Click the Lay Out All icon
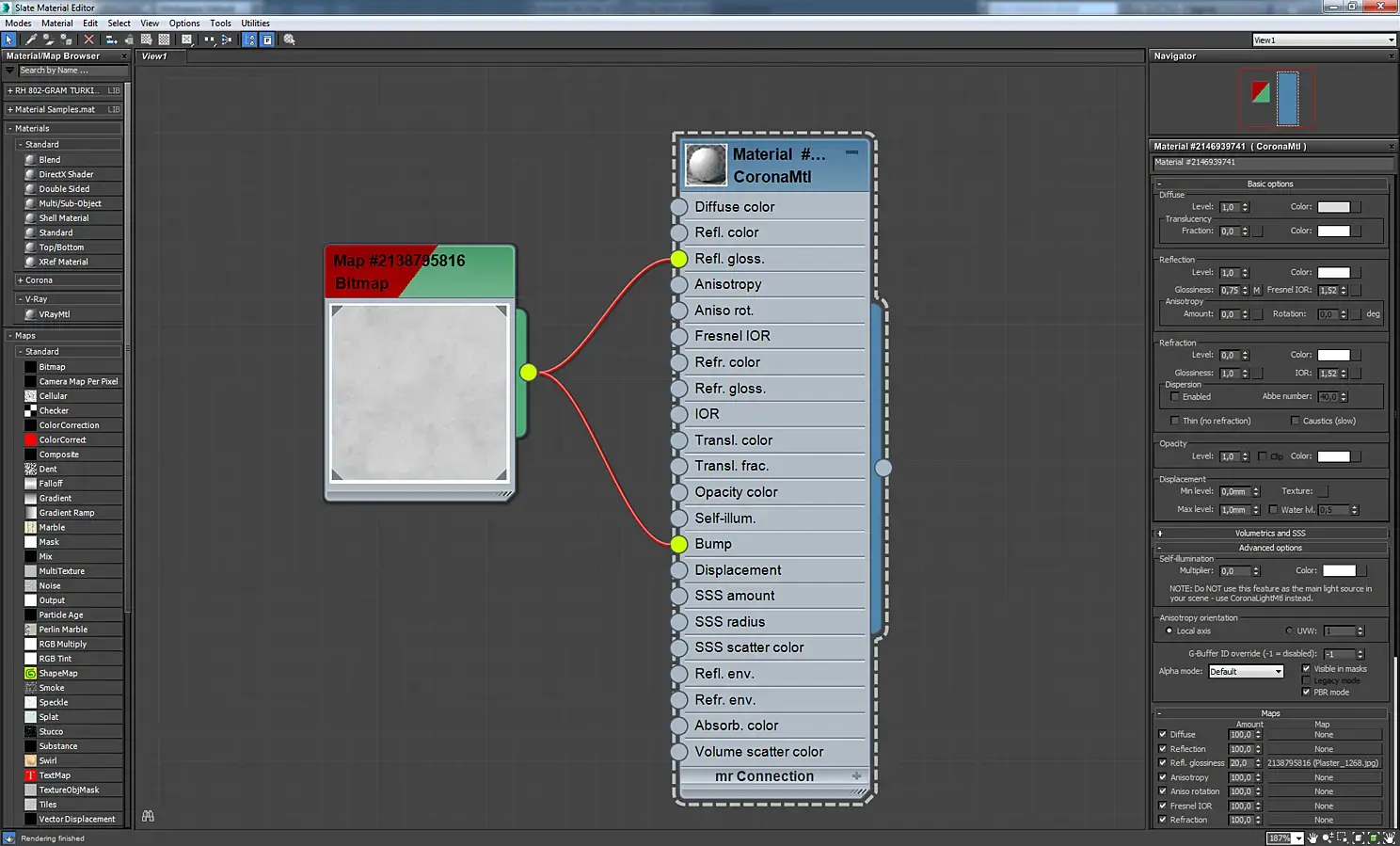Viewport: 1400px width, 846px height. [209, 40]
